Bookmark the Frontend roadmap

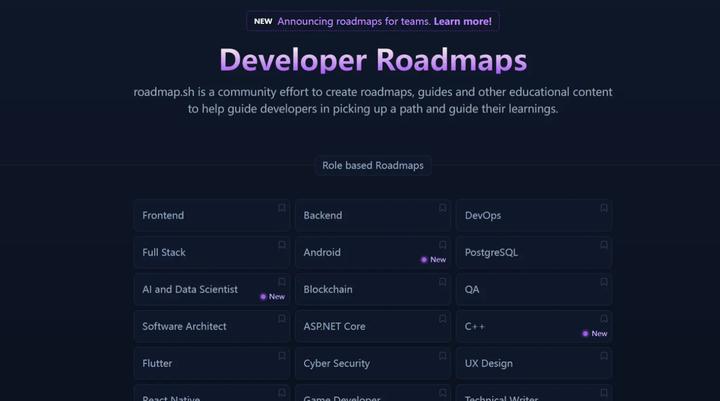tap(282, 208)
